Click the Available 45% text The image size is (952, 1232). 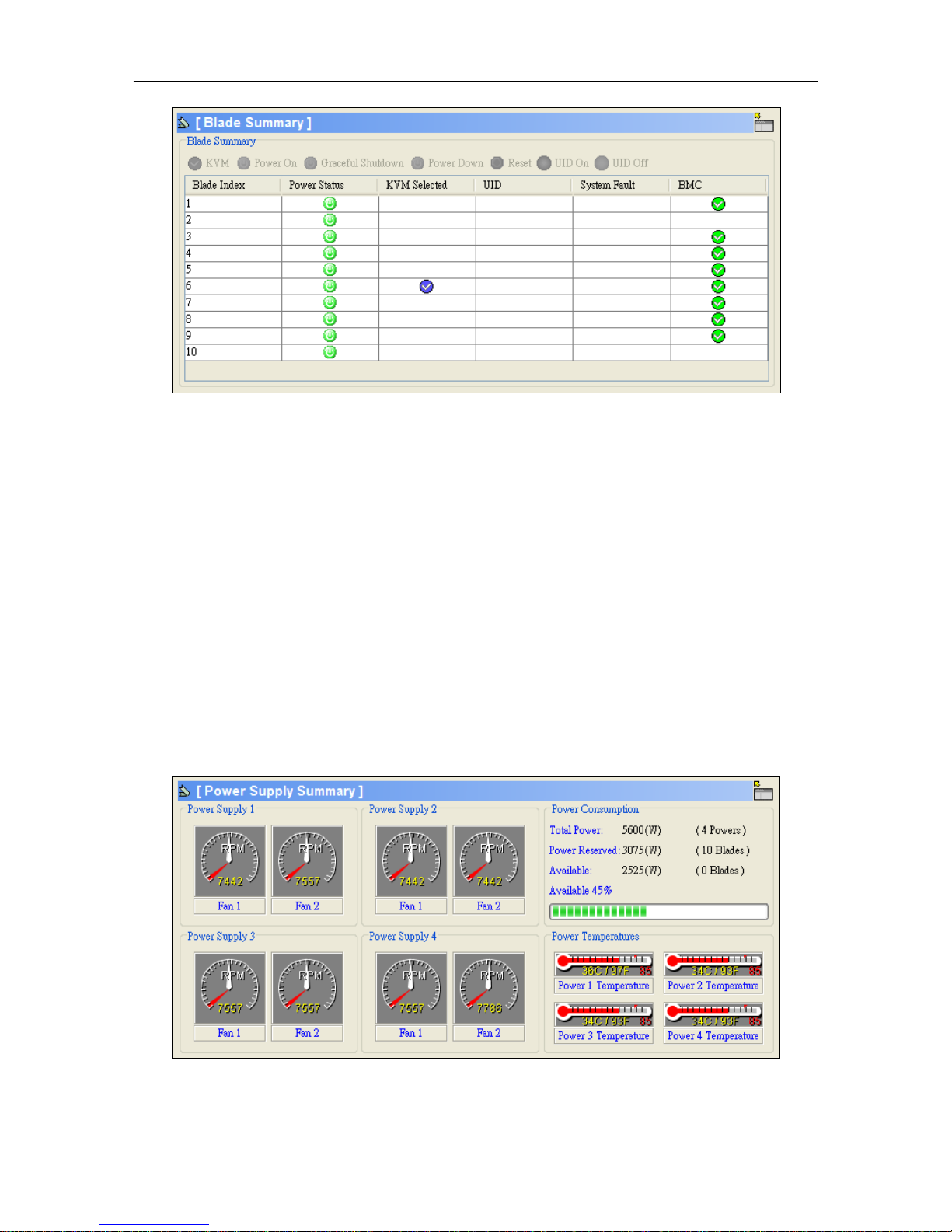coord(581,891)
